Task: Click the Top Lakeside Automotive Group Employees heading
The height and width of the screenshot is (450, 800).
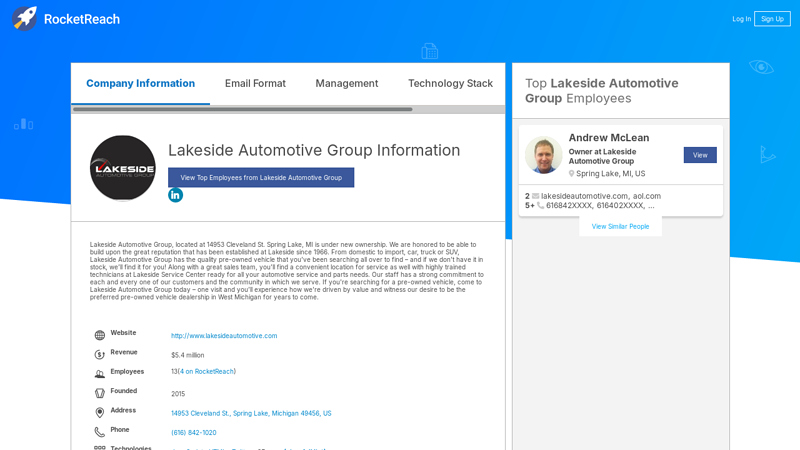Action: click(602, 91)
